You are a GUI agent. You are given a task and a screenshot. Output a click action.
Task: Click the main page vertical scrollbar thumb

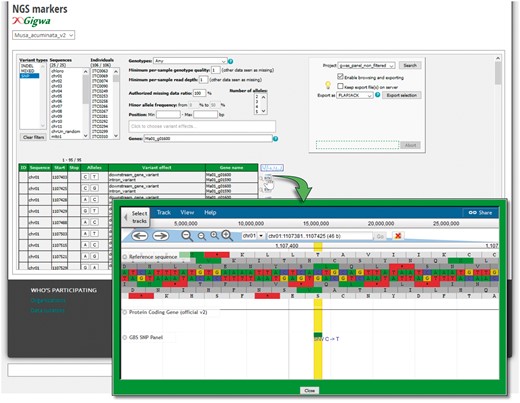coord(498,73)
